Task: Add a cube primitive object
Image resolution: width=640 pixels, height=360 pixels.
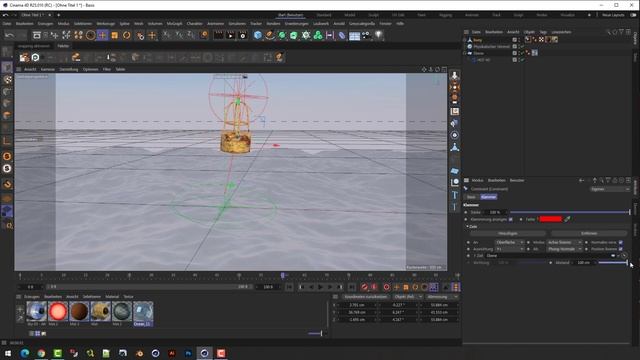Action: pyautogui.click(x=258, y=36)
